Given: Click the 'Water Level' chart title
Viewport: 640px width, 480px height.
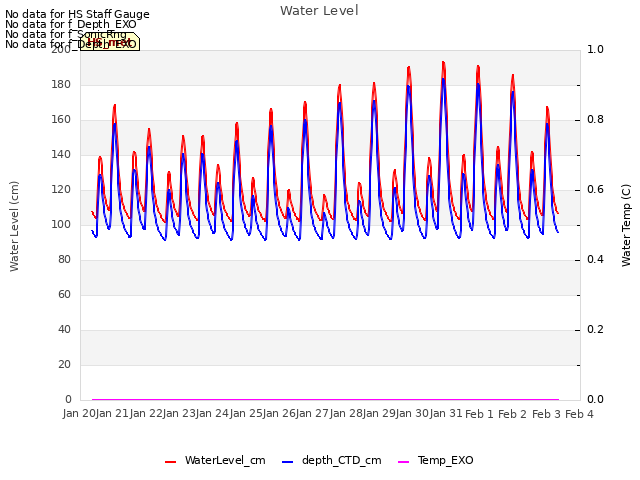Looking at the screenshot, I should tap(319, 10).
